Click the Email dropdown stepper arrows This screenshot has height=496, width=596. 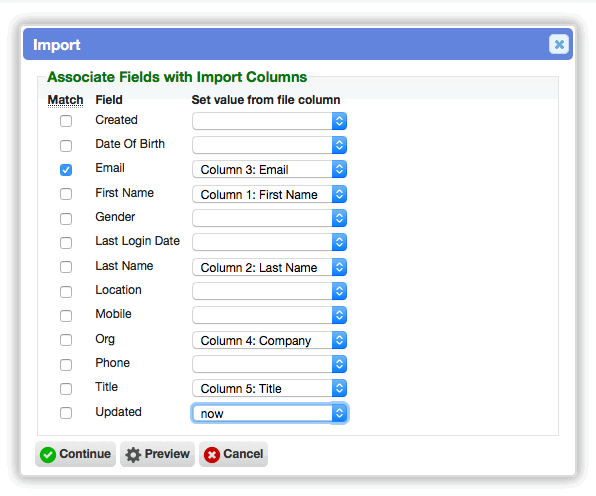coord(339,169)
